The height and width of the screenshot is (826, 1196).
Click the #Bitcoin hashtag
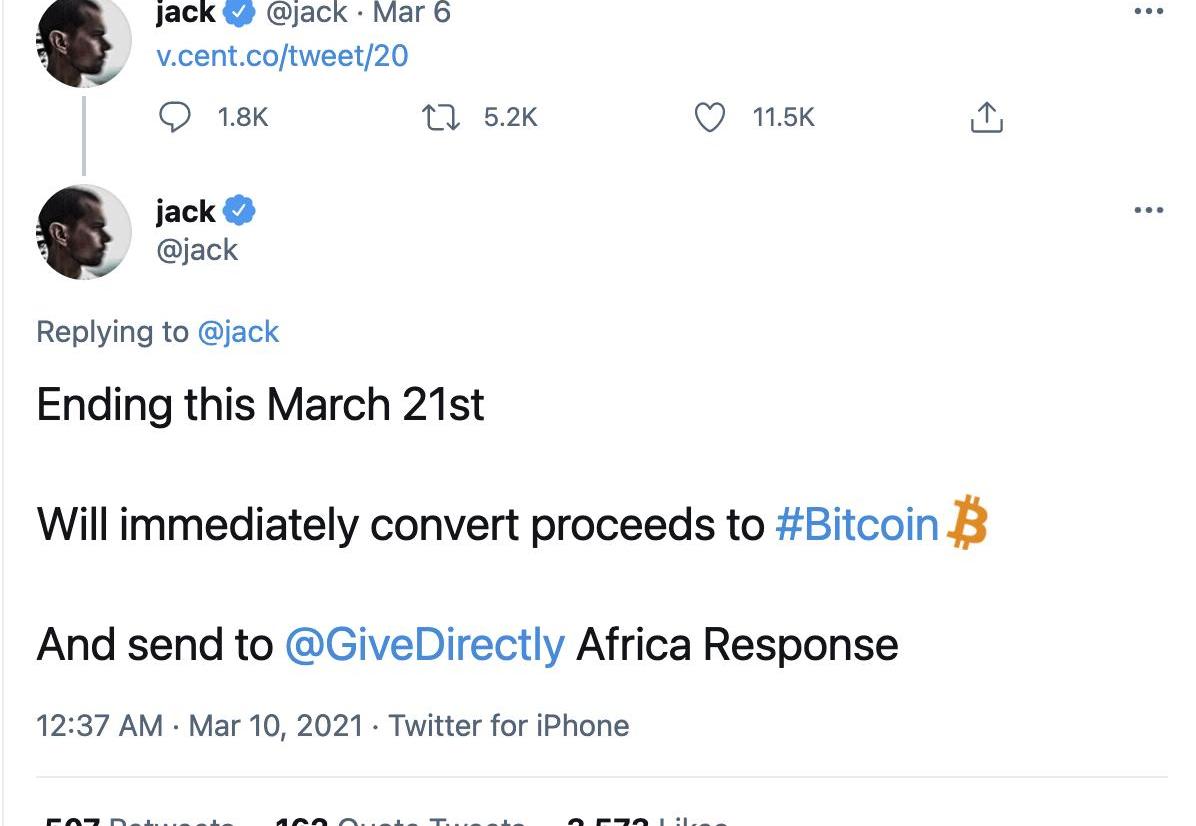coord(856,524)
